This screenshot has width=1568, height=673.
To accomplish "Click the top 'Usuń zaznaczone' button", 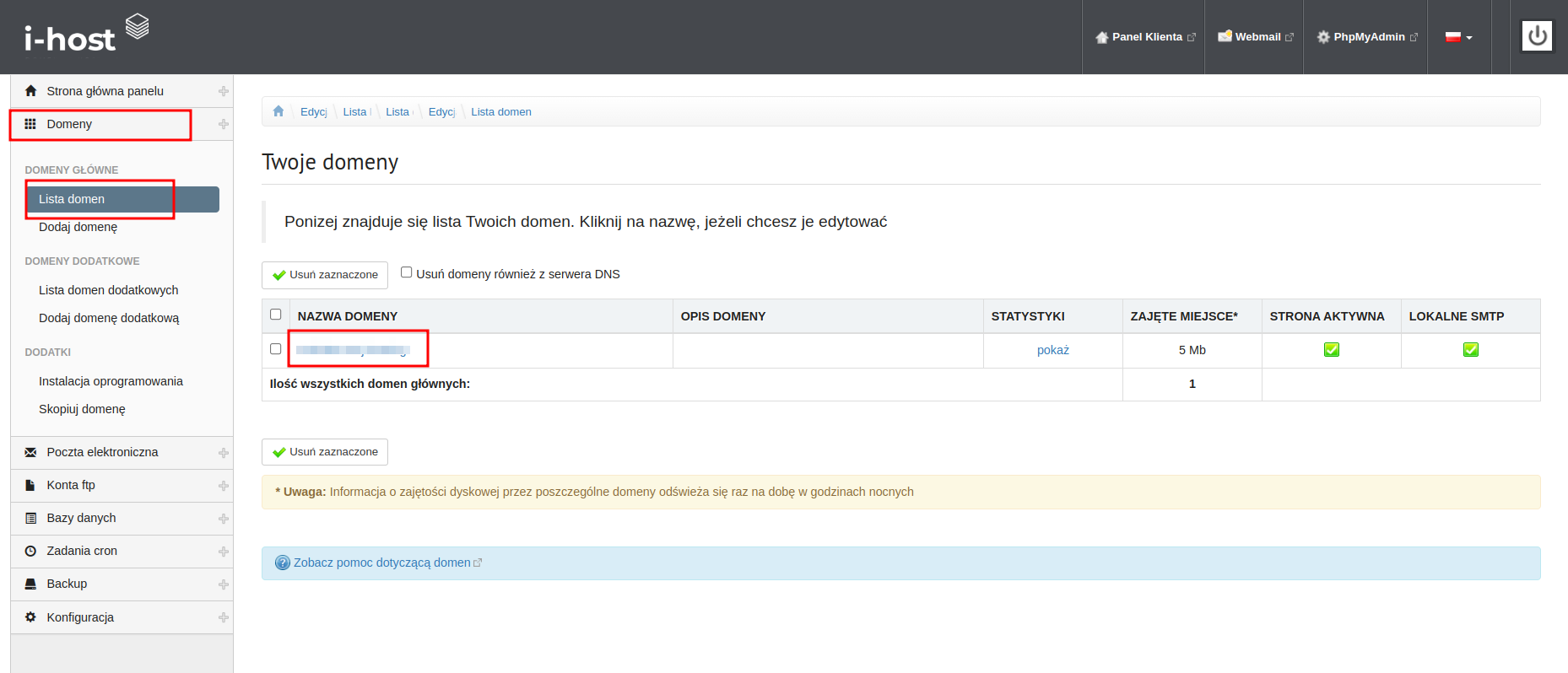I will [x=325, y=275].
